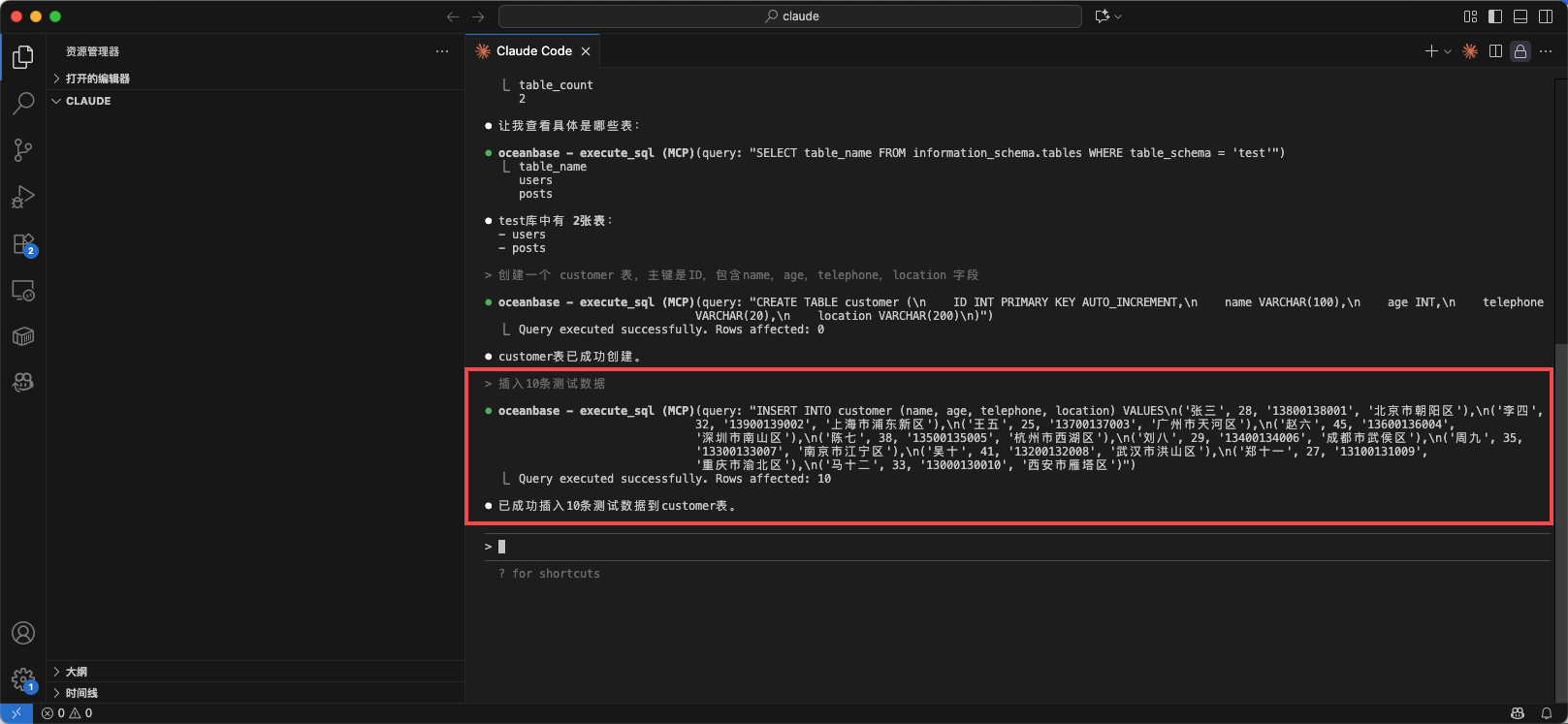Toggle the primary sidebar visibility
This screenshot has width=1568, height=724.
pos(1495,16)
